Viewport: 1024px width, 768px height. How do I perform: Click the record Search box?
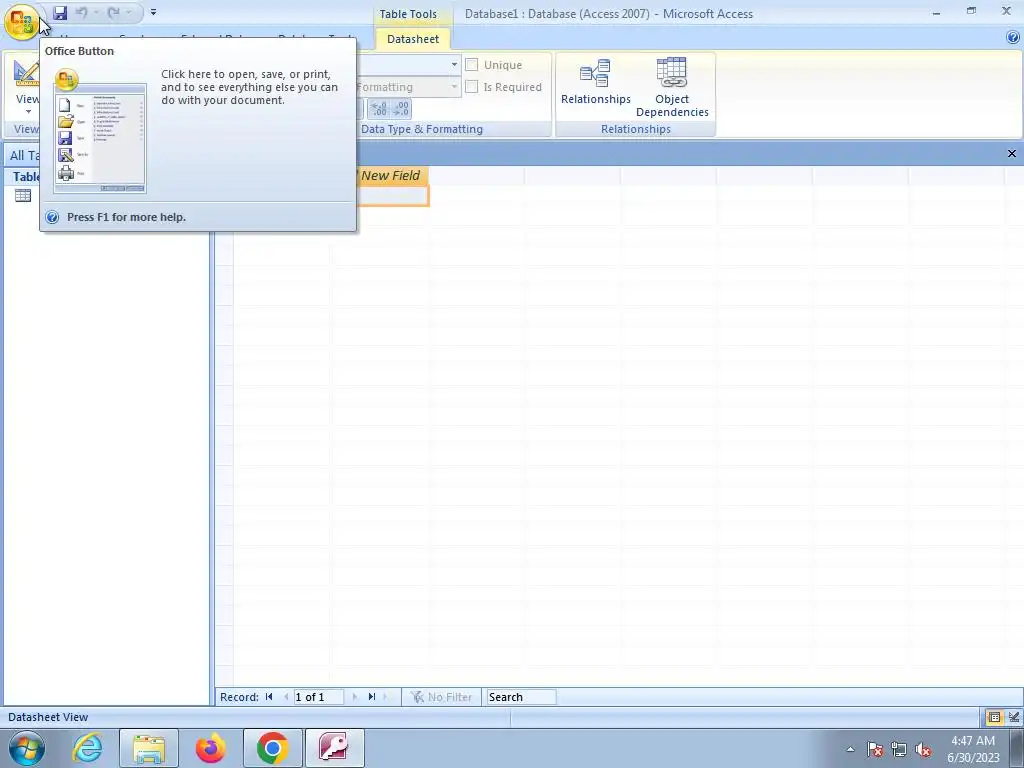[521, 697]
